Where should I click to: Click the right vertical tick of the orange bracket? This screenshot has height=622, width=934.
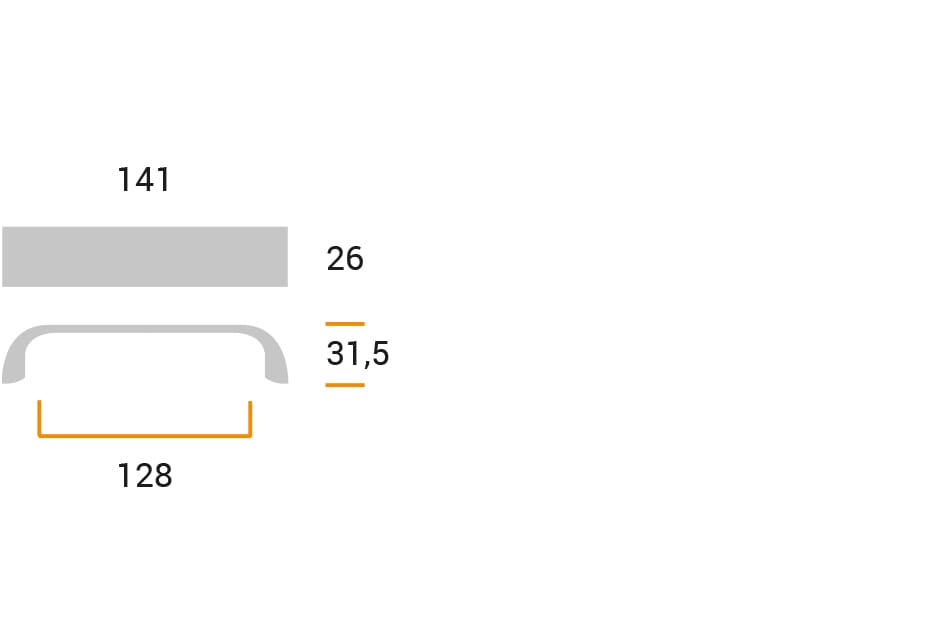(250, 417)
